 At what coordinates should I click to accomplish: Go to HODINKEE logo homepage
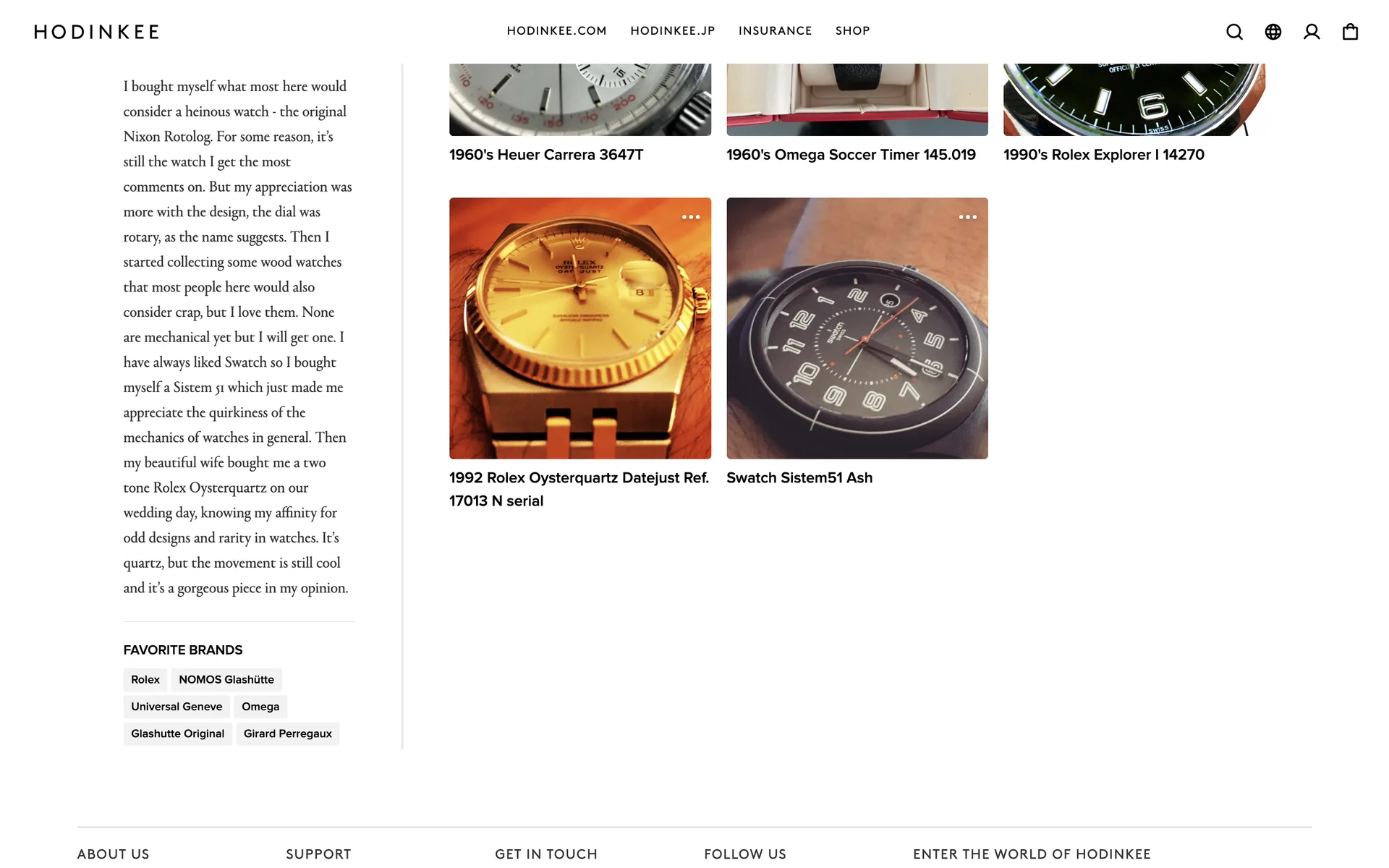pyautogui.click(x=96, y=32)
